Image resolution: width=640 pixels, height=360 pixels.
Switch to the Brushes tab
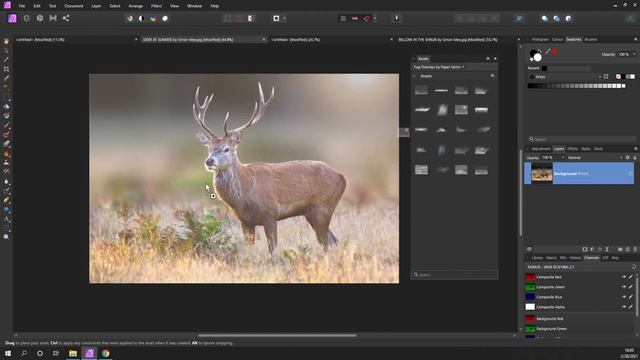click(591, 40)
